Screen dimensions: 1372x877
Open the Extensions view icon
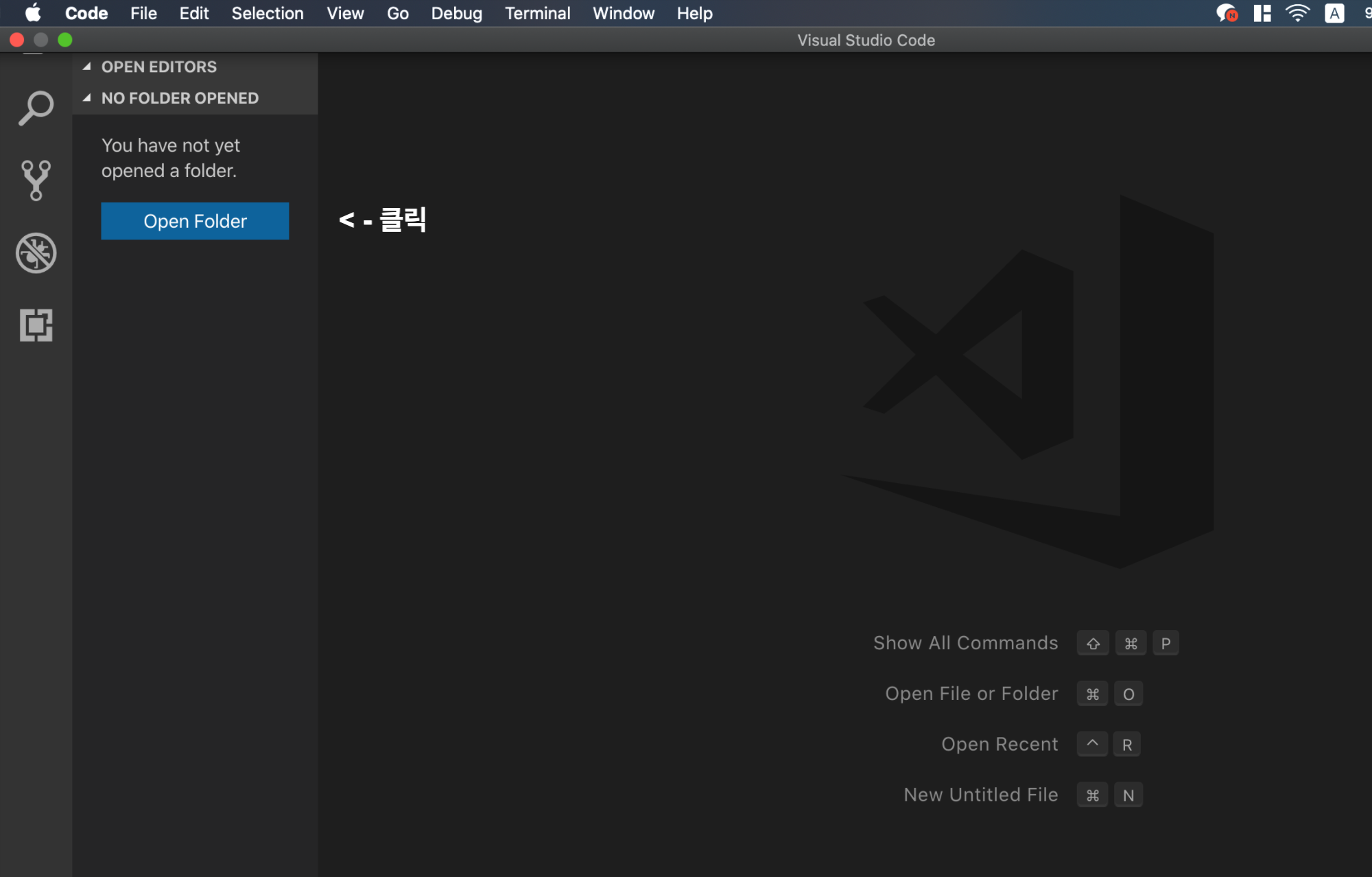pyautogui.click(x=36, y=325)
